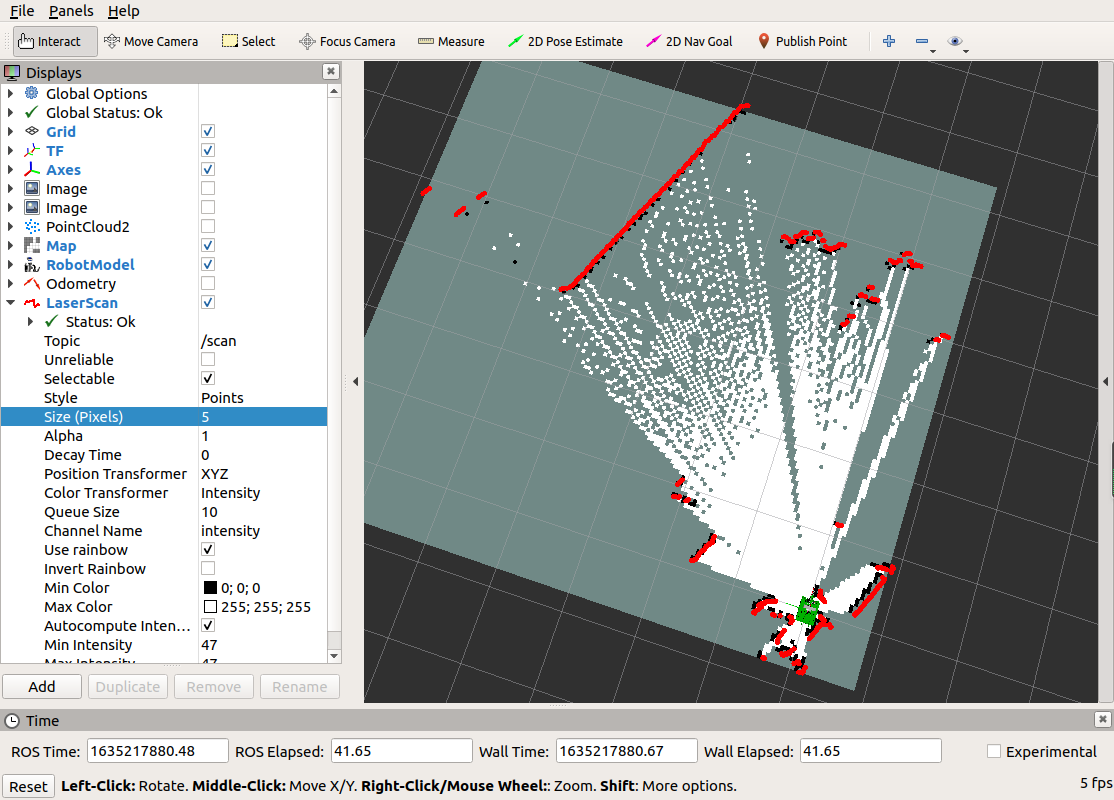This screenshot has height=800, width=1114.
Task: Click the Grid display icon
Action: click(32, 131)
